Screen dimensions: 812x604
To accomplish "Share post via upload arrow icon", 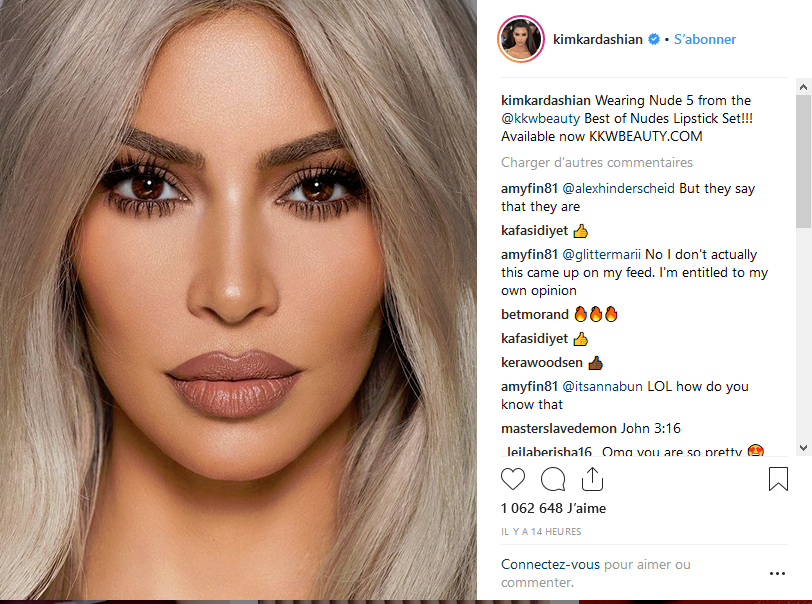I will (592, 479).
